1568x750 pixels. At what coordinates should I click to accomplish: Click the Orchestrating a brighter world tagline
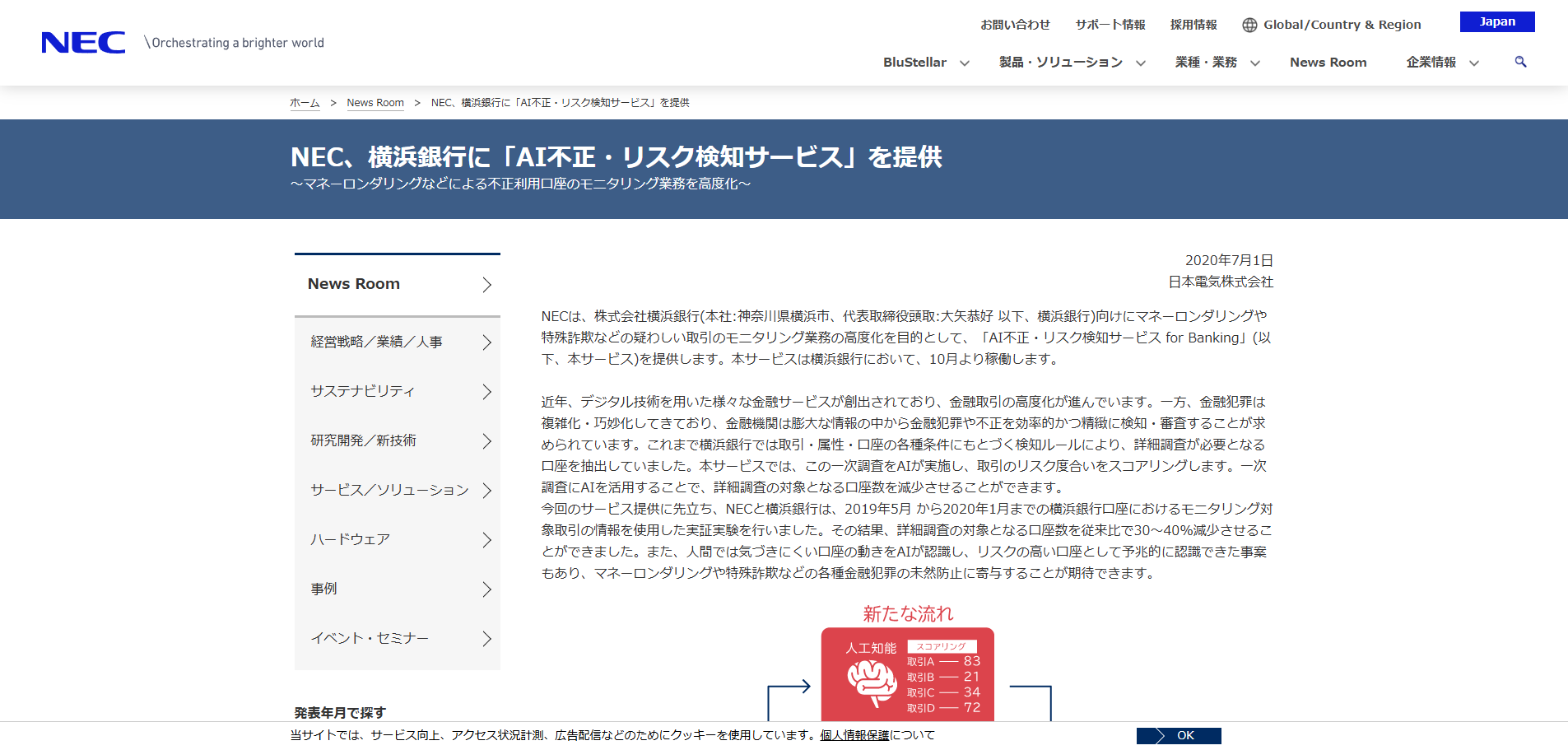[235, 43]
